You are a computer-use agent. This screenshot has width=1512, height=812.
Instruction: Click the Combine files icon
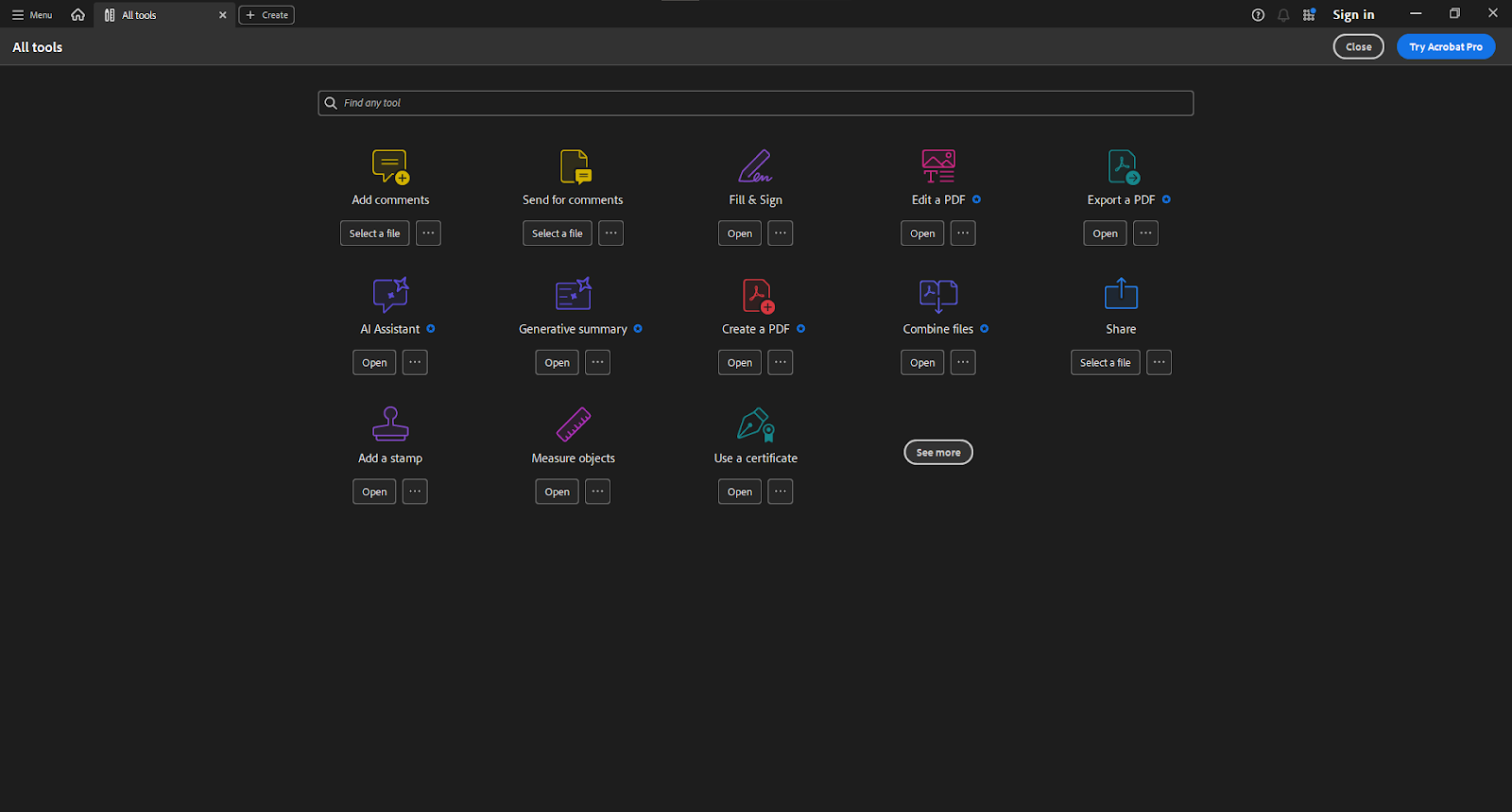click(938, 296)
